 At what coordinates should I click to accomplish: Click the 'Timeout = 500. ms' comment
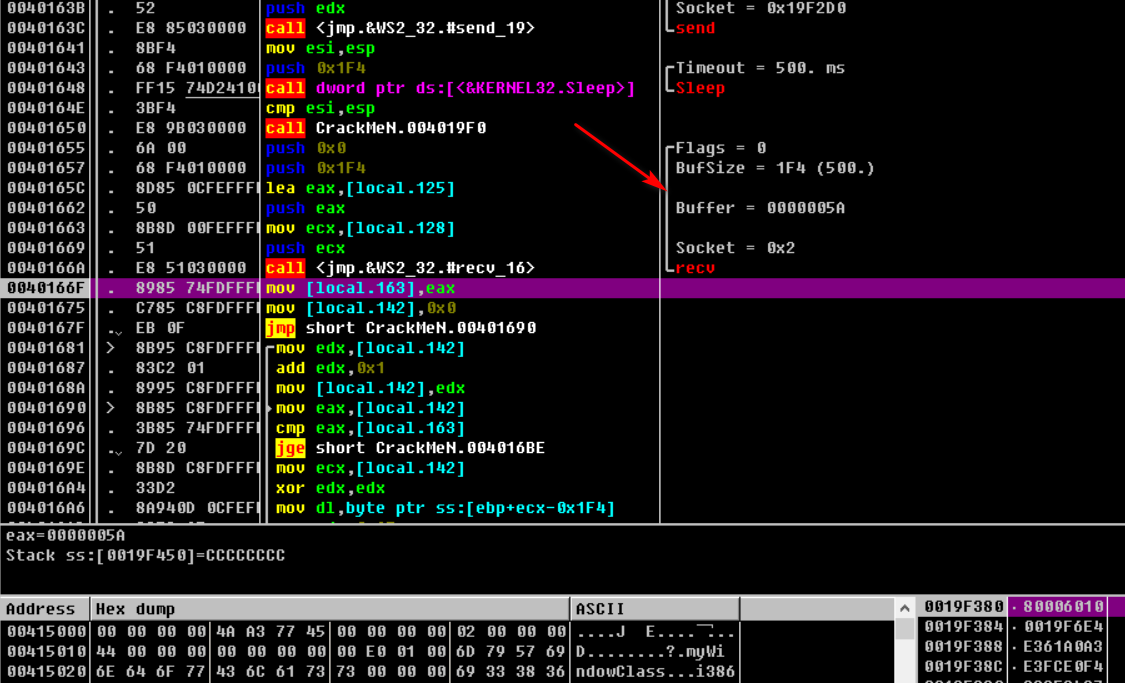pyautogui.click(x=761, y=68)
